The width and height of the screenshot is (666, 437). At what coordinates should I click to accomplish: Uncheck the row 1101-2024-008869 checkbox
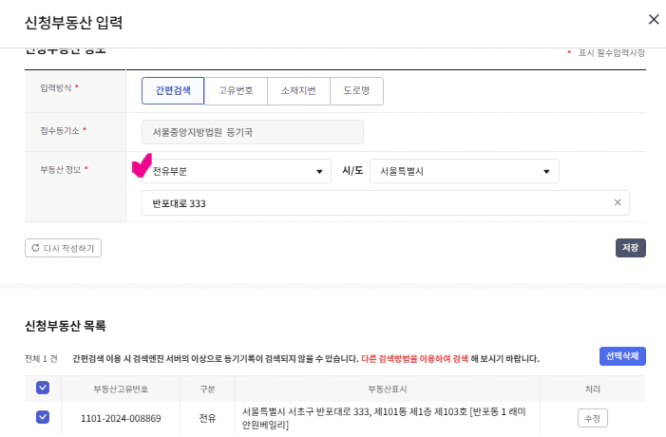click(x=42, y=418)
